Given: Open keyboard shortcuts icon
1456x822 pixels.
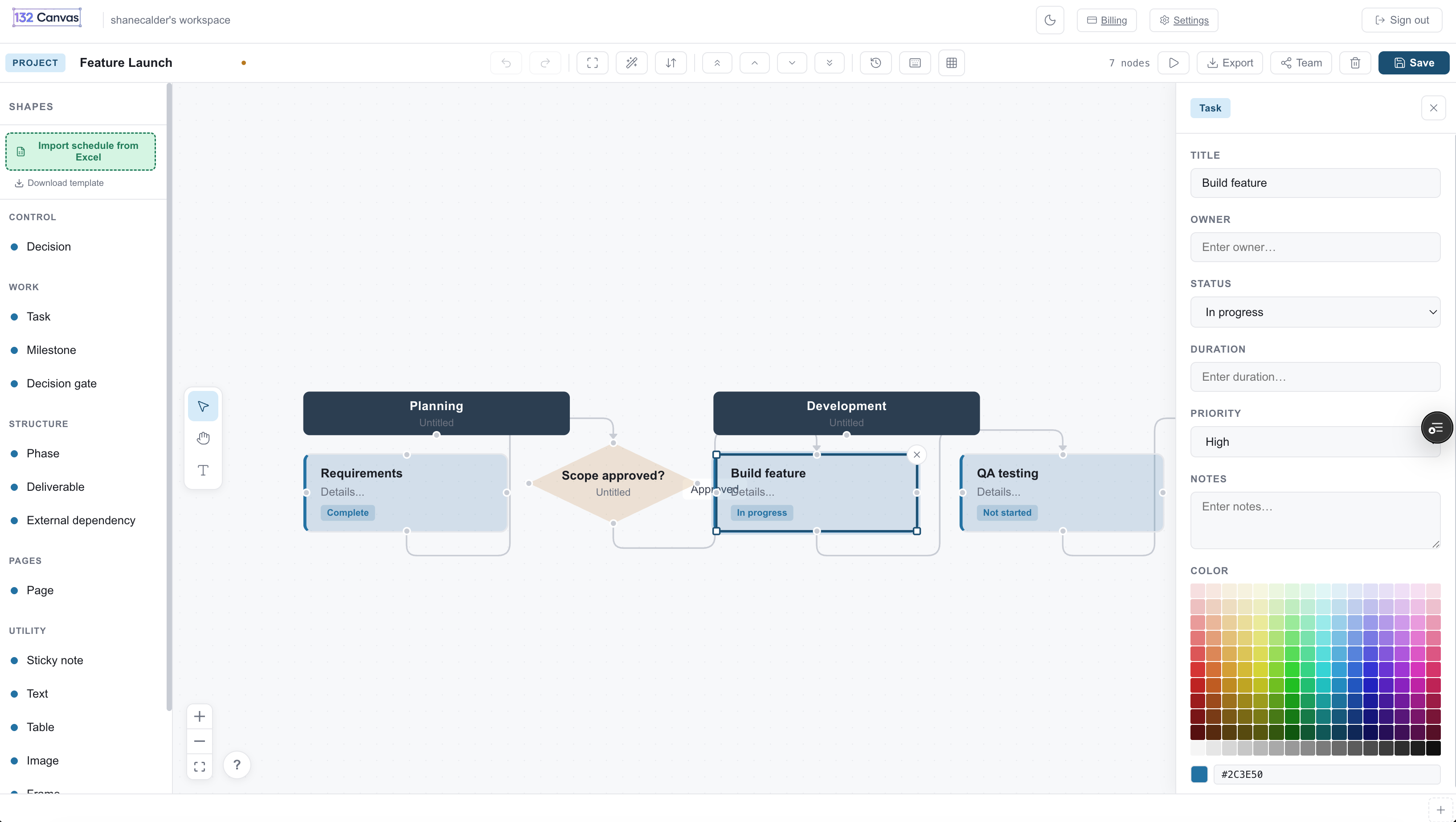Looking at the screenshot, I should click(915, 63).
